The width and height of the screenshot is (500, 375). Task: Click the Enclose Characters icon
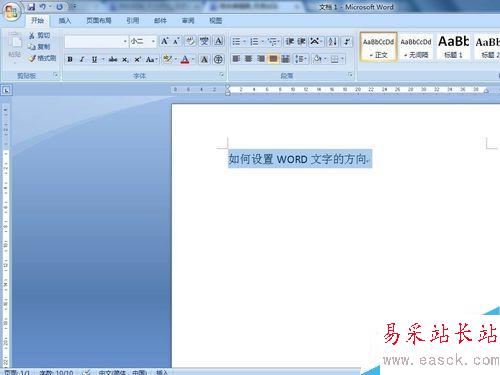tap(218, 59)
